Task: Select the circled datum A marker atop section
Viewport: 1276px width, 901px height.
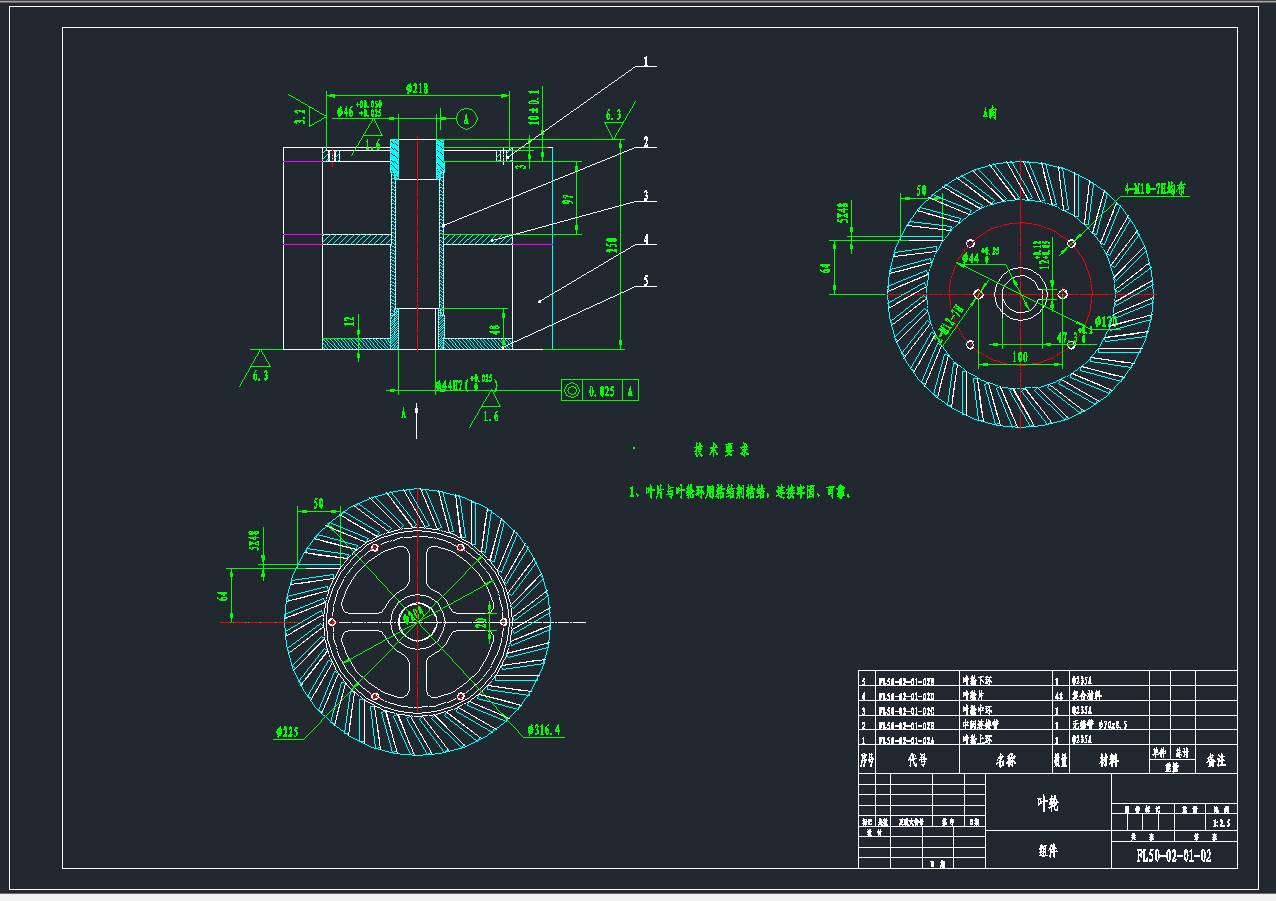Action: click(x=467, y=118)
